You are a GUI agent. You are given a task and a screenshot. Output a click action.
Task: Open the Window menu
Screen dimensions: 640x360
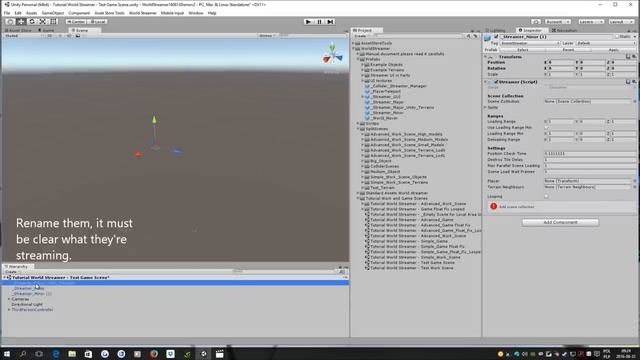[x=196, y=13]
